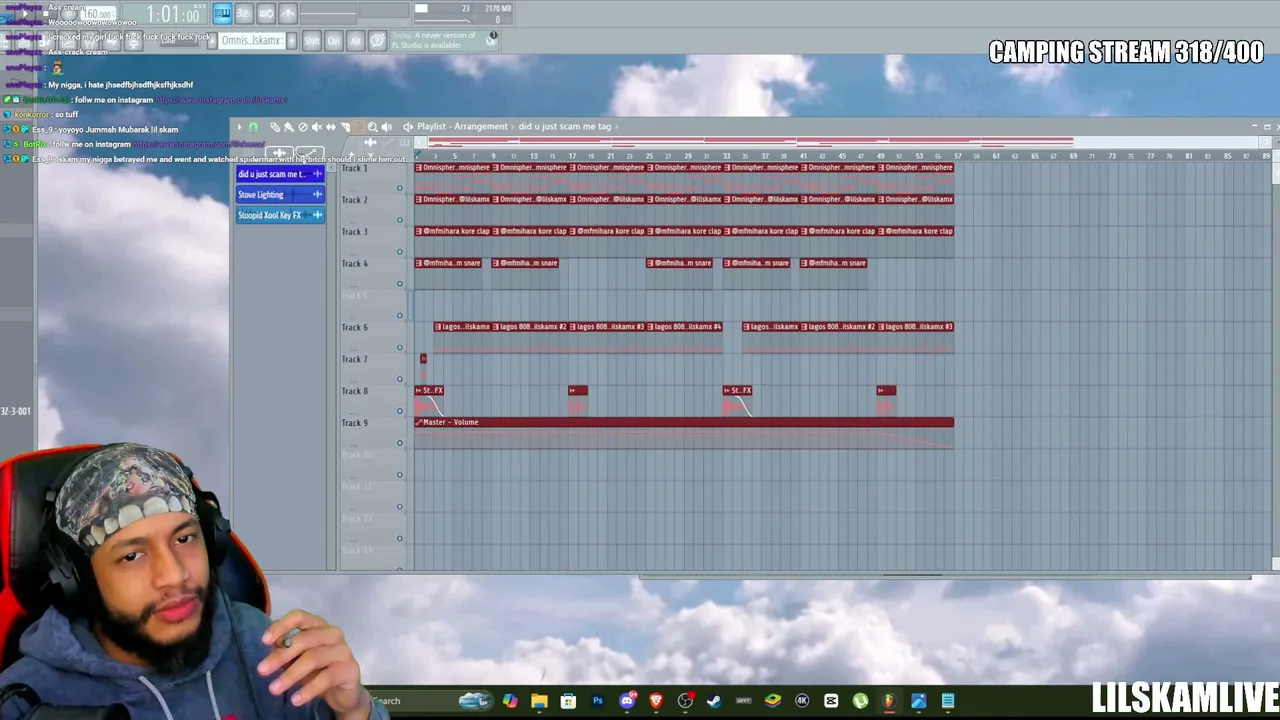Toggle mute on Track 7
Viewport: 1280px width, 720px height.
point(400,380)
